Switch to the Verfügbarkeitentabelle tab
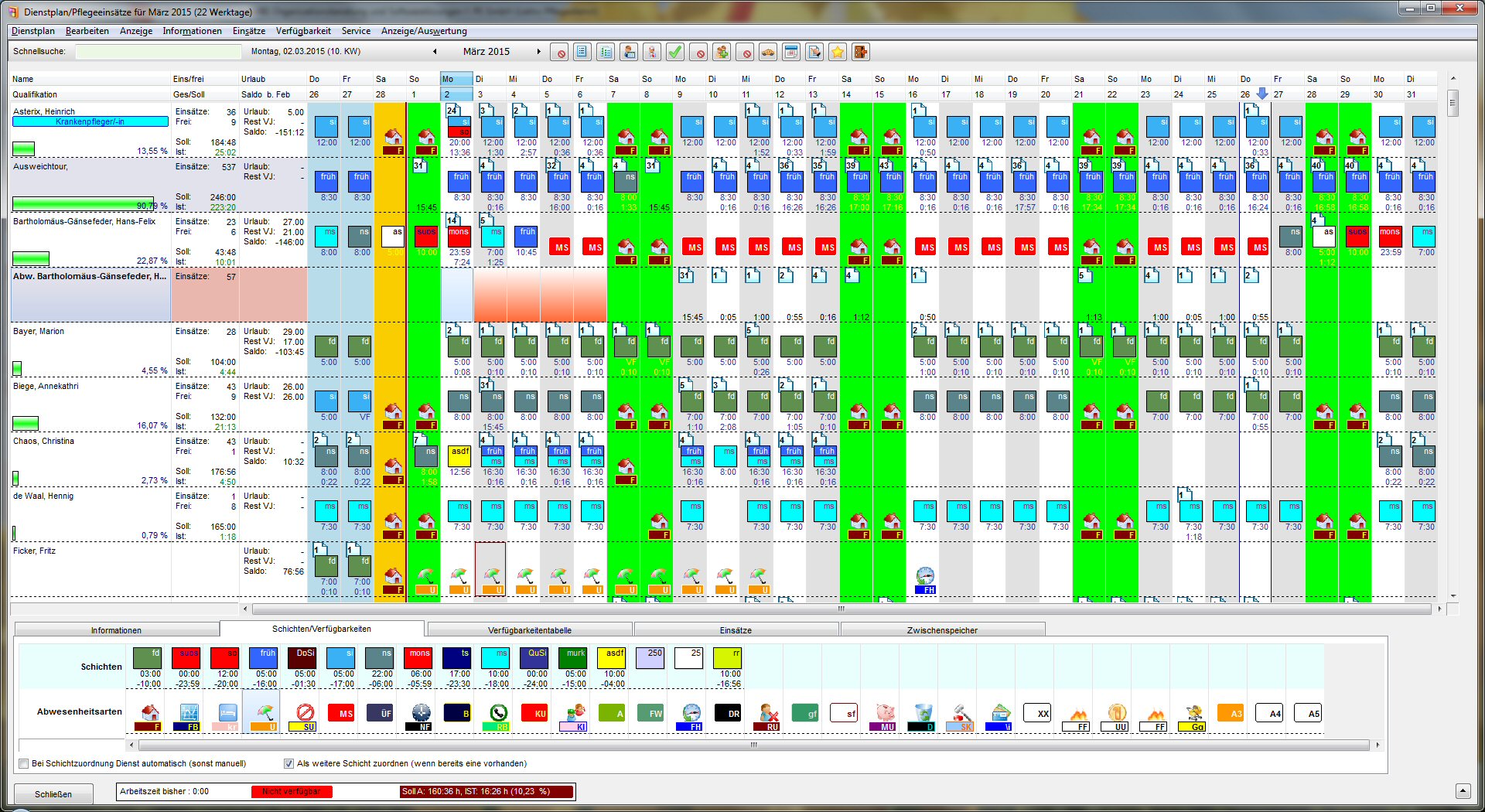The width and height of the screenshot is (1485, 812). [529, 630]
